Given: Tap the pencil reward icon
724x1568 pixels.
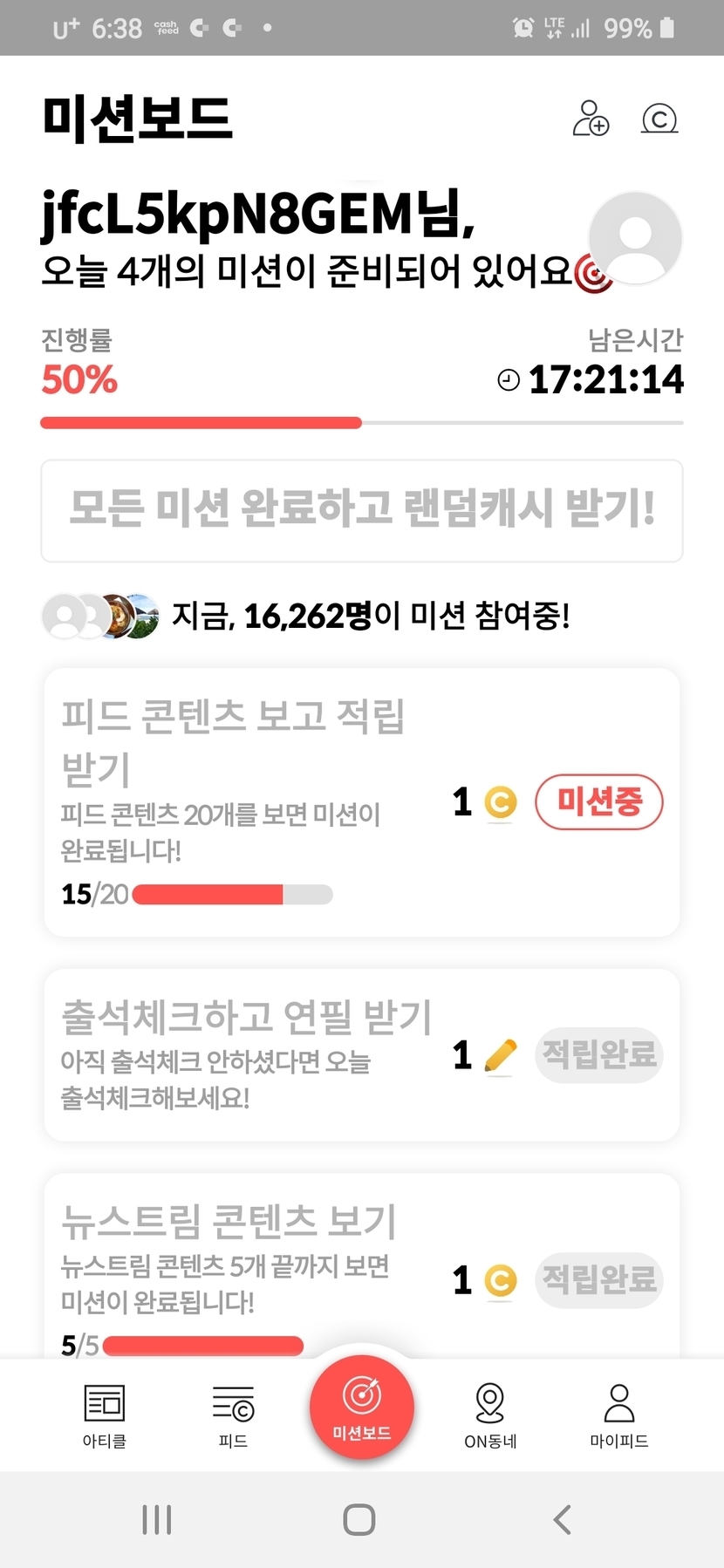Looking at the screenshot, I should click(x=500, y=1056).
